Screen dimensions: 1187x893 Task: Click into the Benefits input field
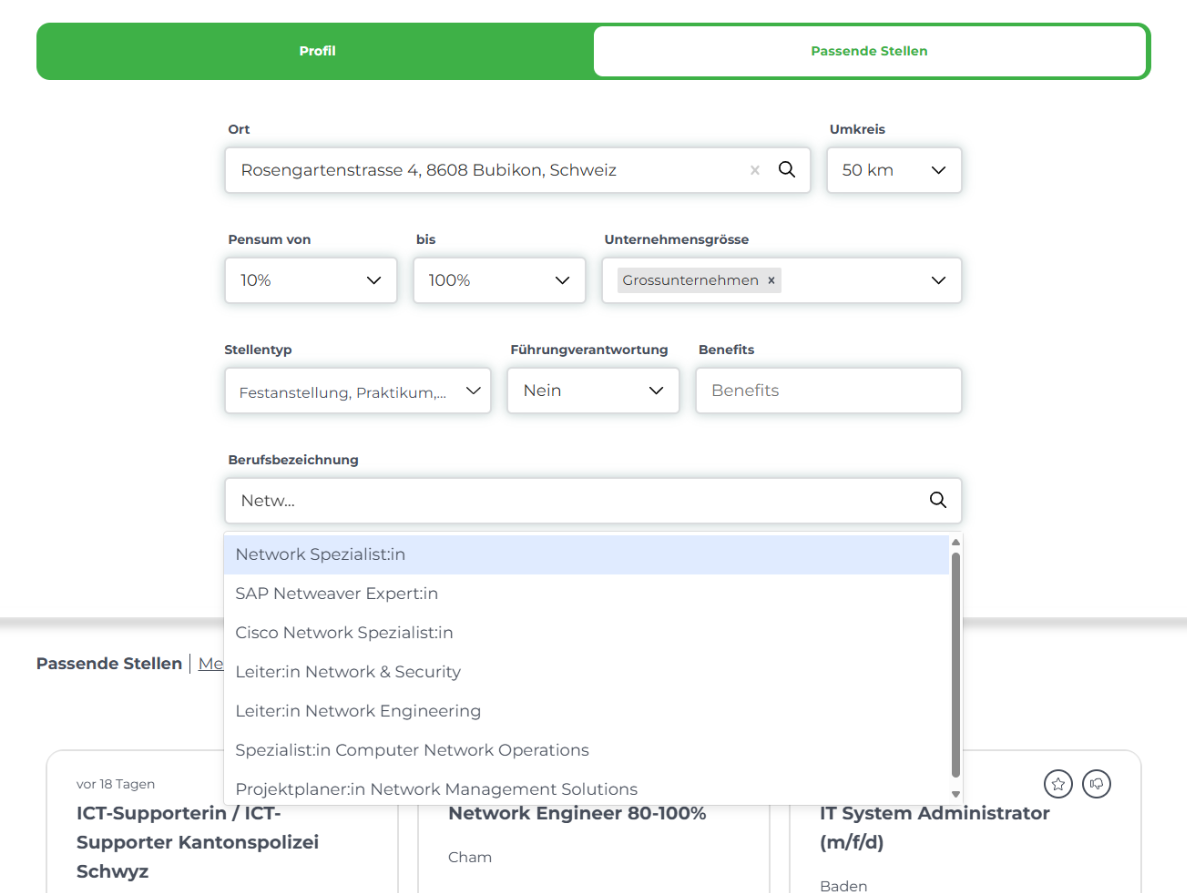tap(828, 391)
